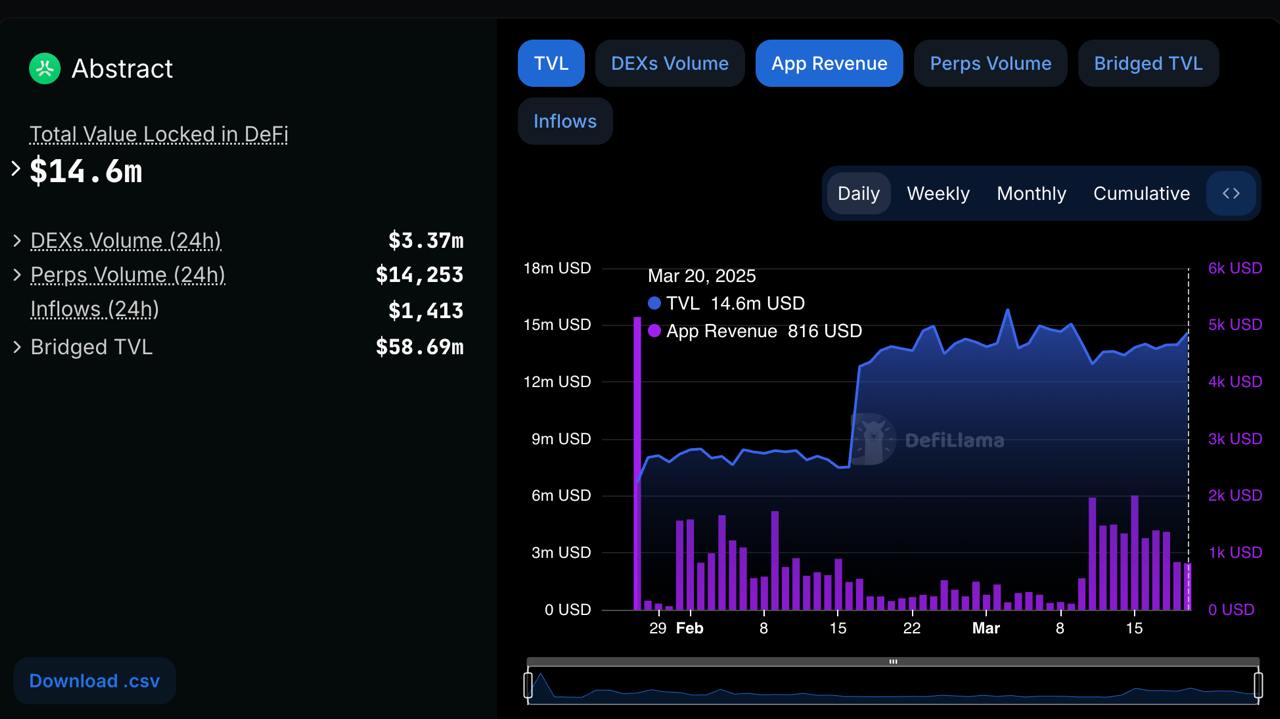Expand the Bridged TVL row

coord(17,347)
